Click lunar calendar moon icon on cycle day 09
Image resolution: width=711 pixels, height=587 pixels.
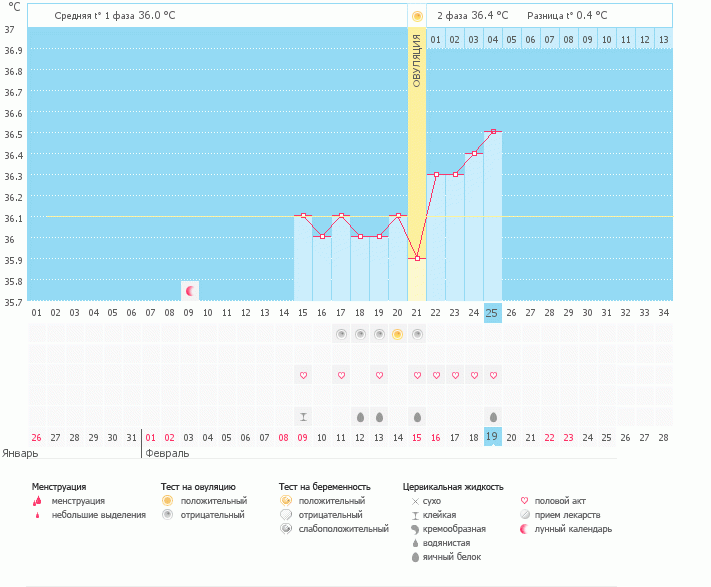[190, 291]
